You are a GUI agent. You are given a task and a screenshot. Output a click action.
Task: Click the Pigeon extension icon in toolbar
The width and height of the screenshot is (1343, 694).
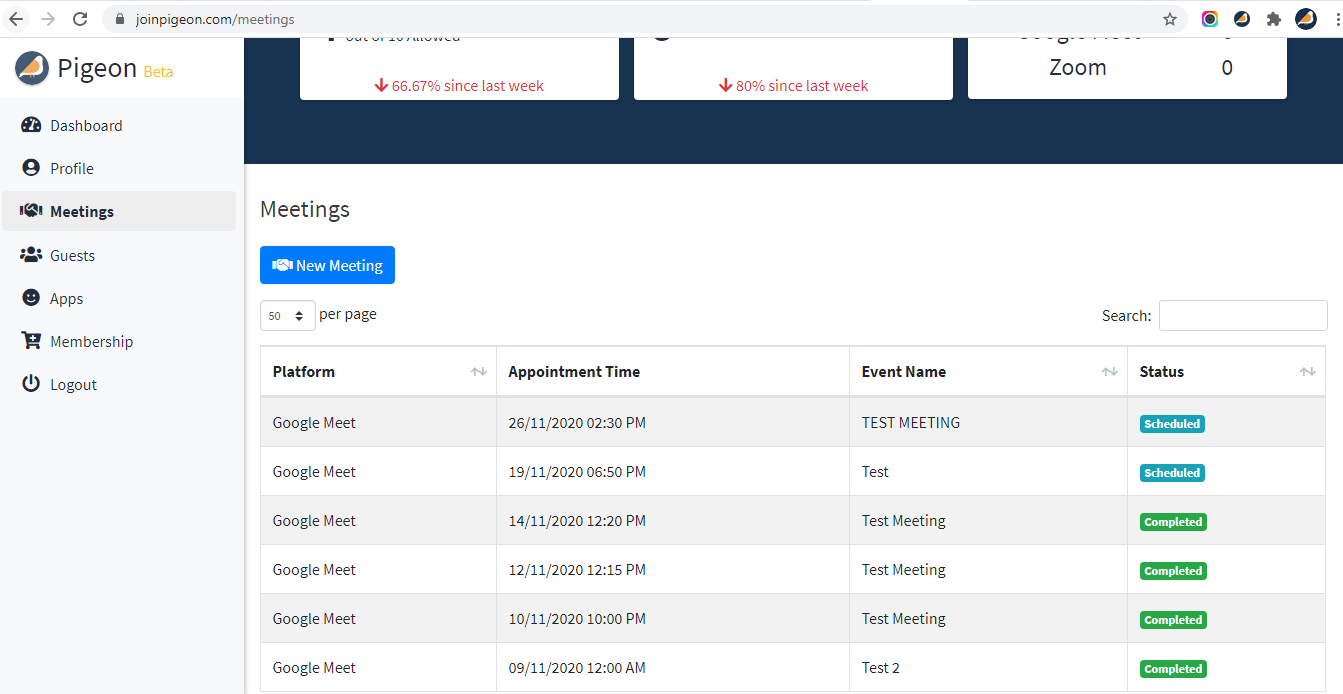pos(1242,19)
